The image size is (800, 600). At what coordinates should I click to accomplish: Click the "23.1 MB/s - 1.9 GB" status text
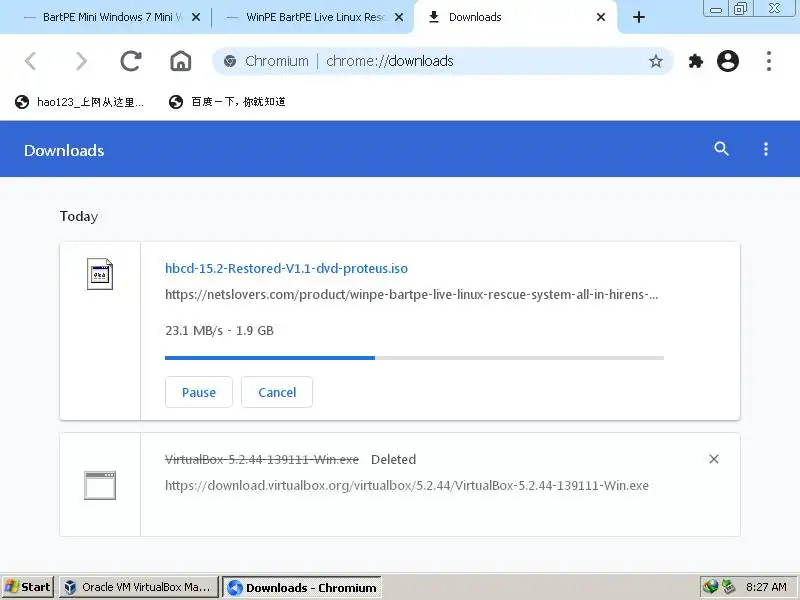tap(219, 331)
